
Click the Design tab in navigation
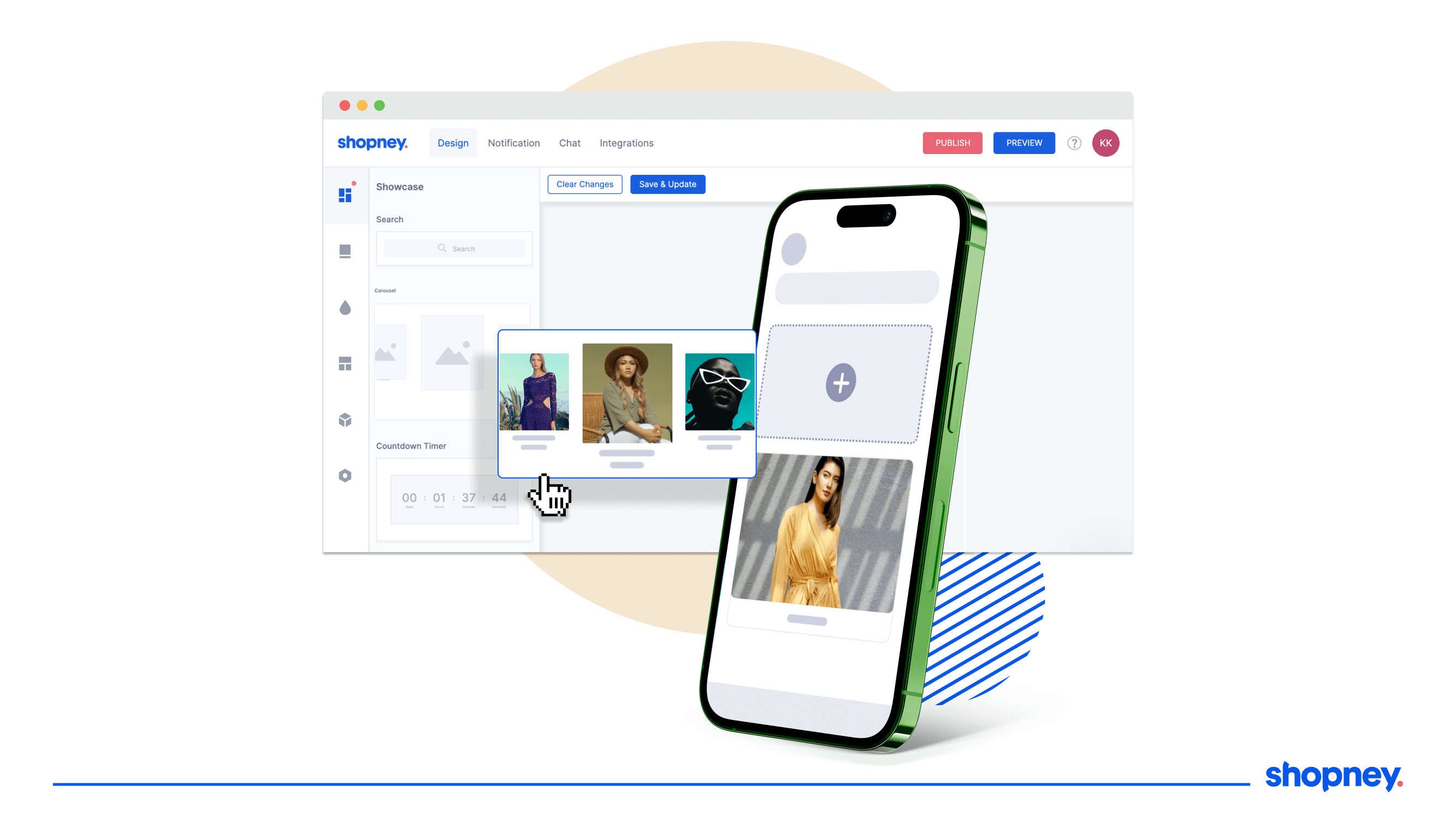coord(452,142)
